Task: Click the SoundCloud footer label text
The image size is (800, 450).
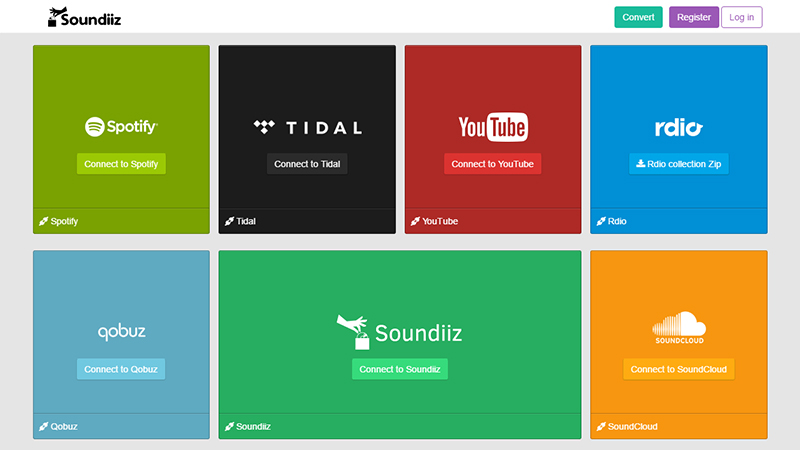Action: [633, 427]
